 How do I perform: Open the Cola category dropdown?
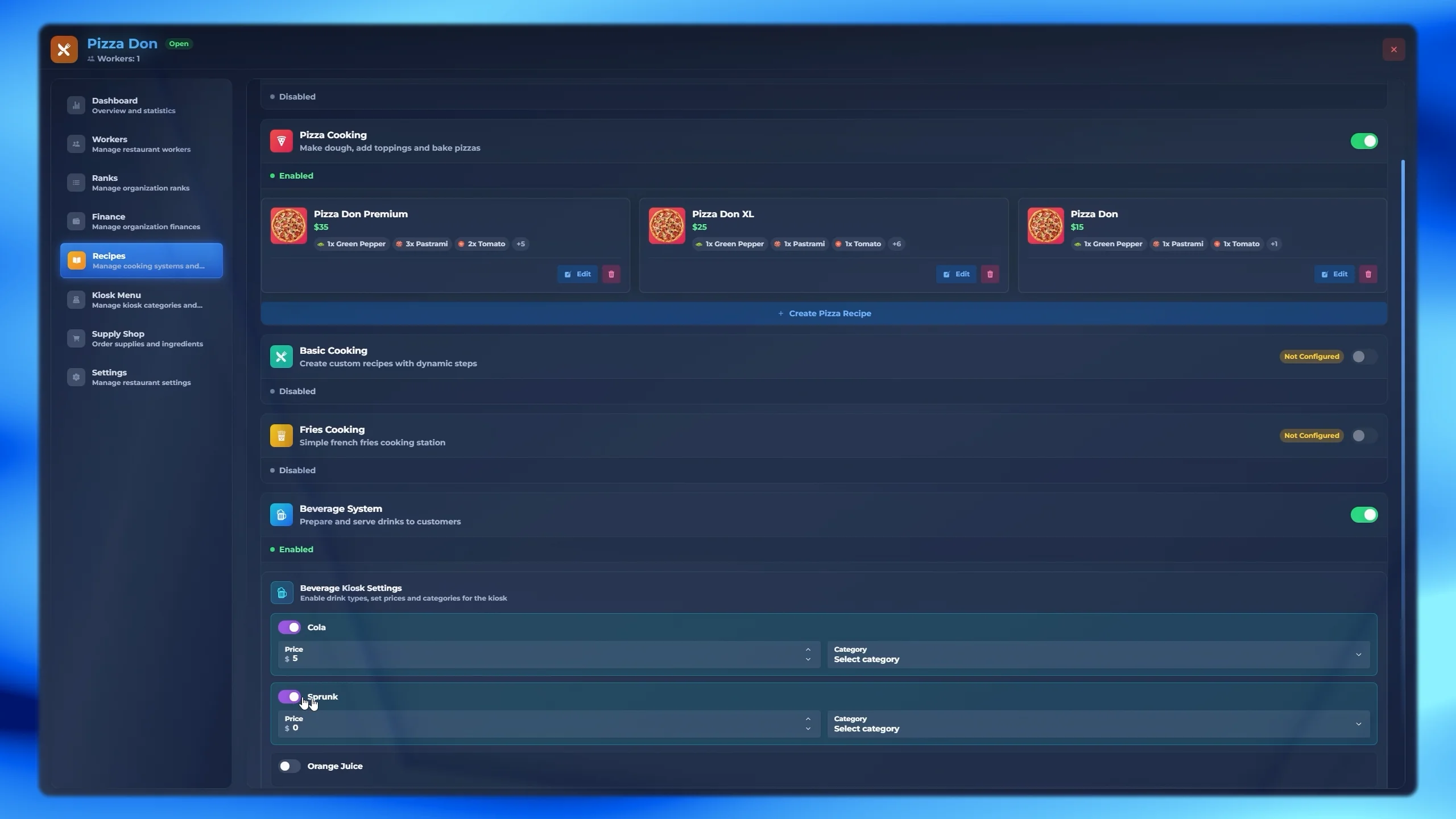point(1098,655)
